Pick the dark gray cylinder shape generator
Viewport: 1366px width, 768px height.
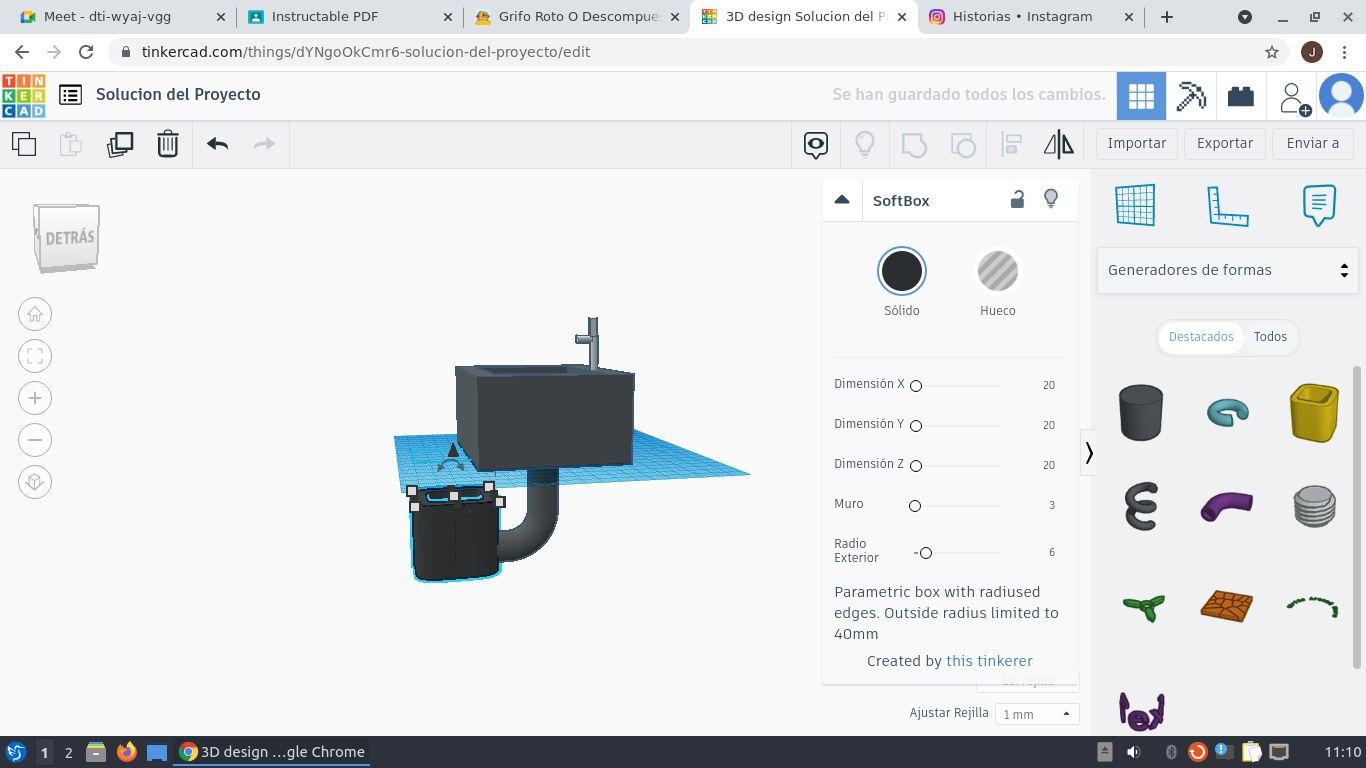pyautogui.click(x=1141, y=412)
